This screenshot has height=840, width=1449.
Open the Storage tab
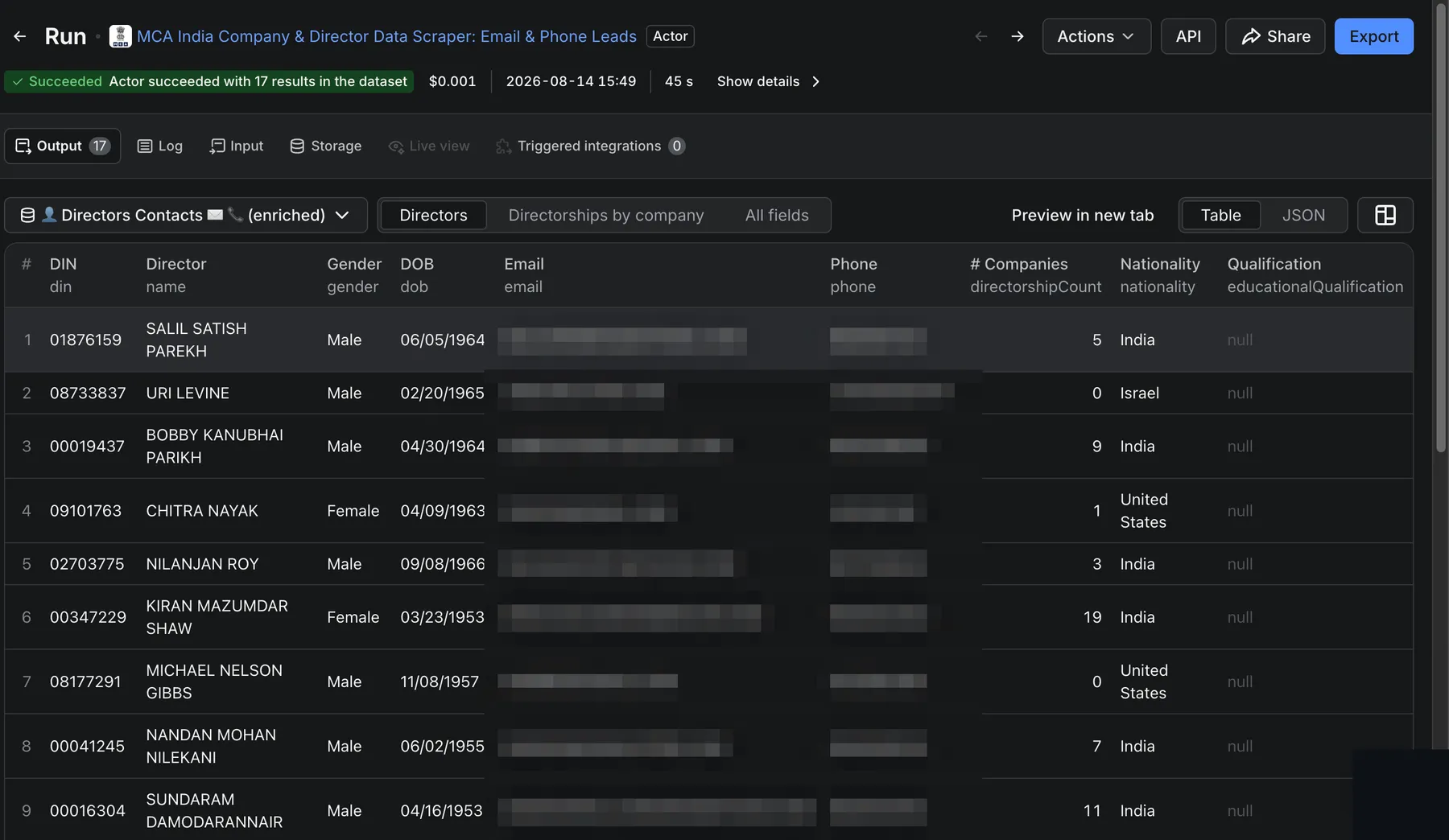(325, 146)
